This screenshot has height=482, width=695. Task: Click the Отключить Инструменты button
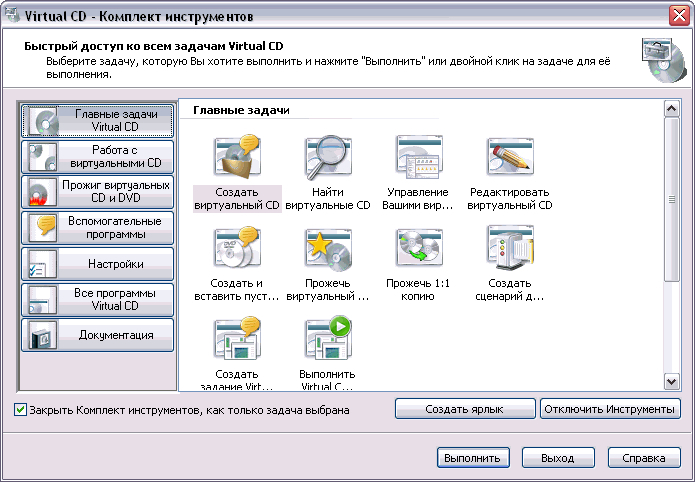(610, 409)
